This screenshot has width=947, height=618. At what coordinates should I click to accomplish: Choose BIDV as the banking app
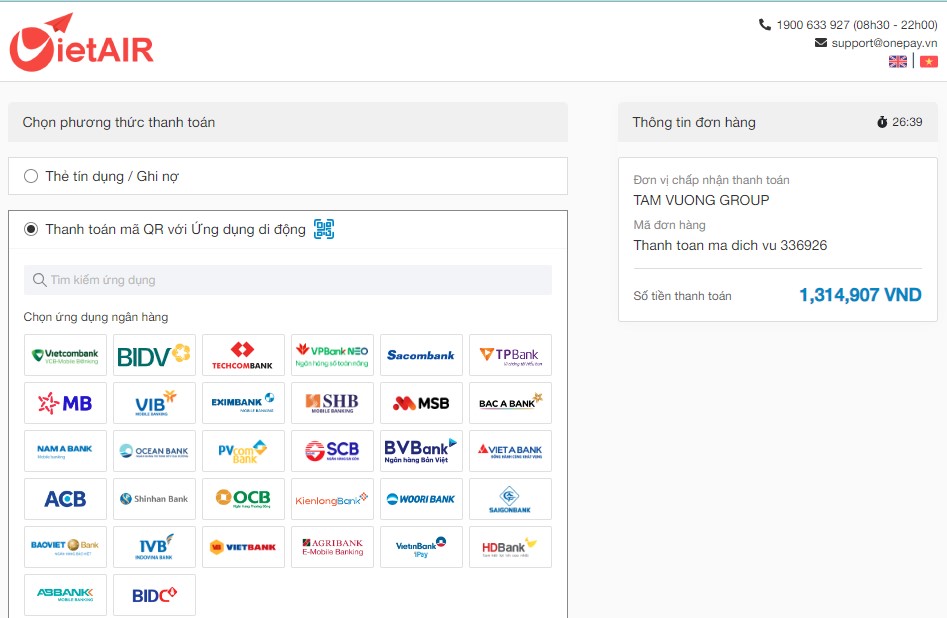point(154,354)
